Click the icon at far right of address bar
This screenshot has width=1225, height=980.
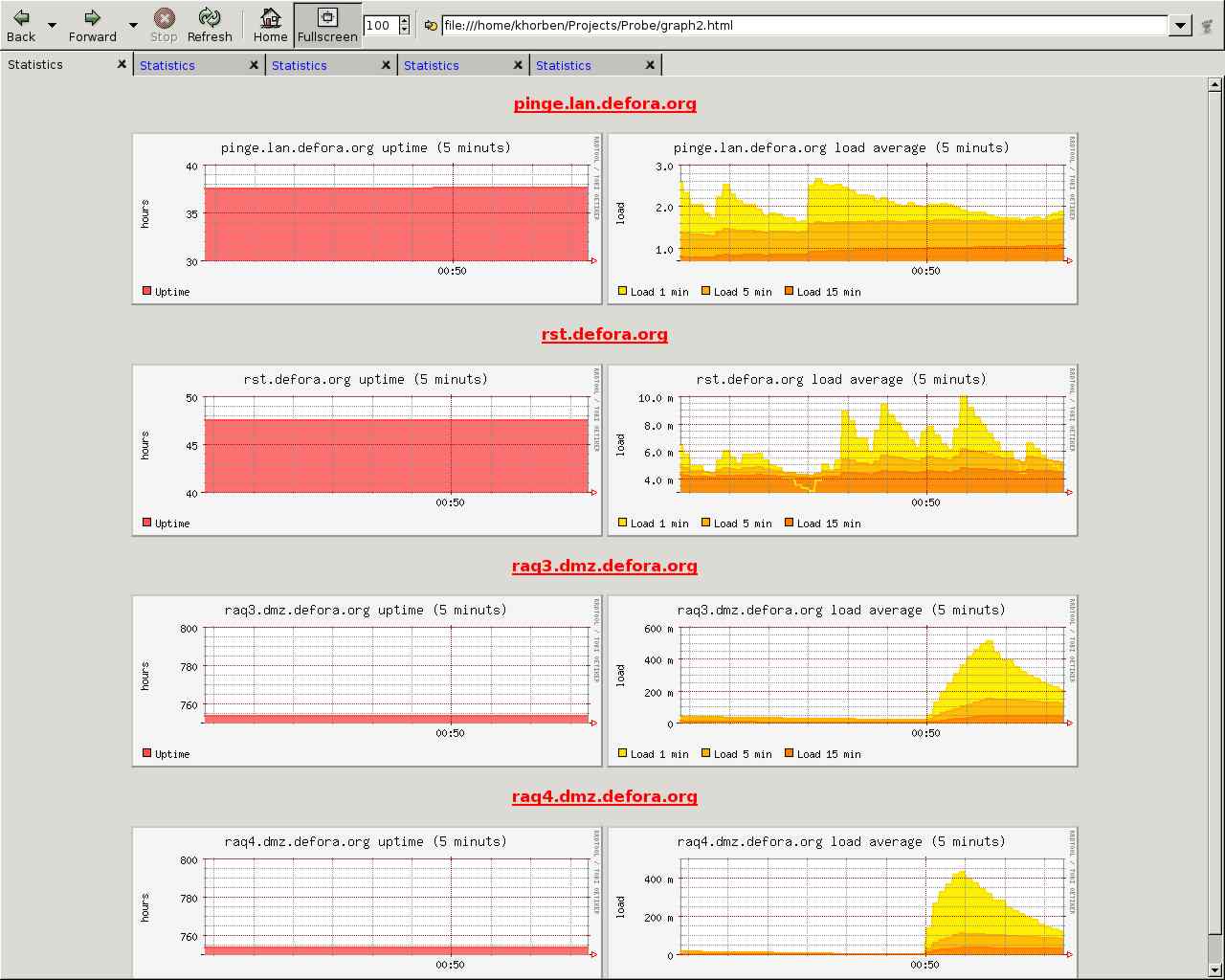[1208, 26]
